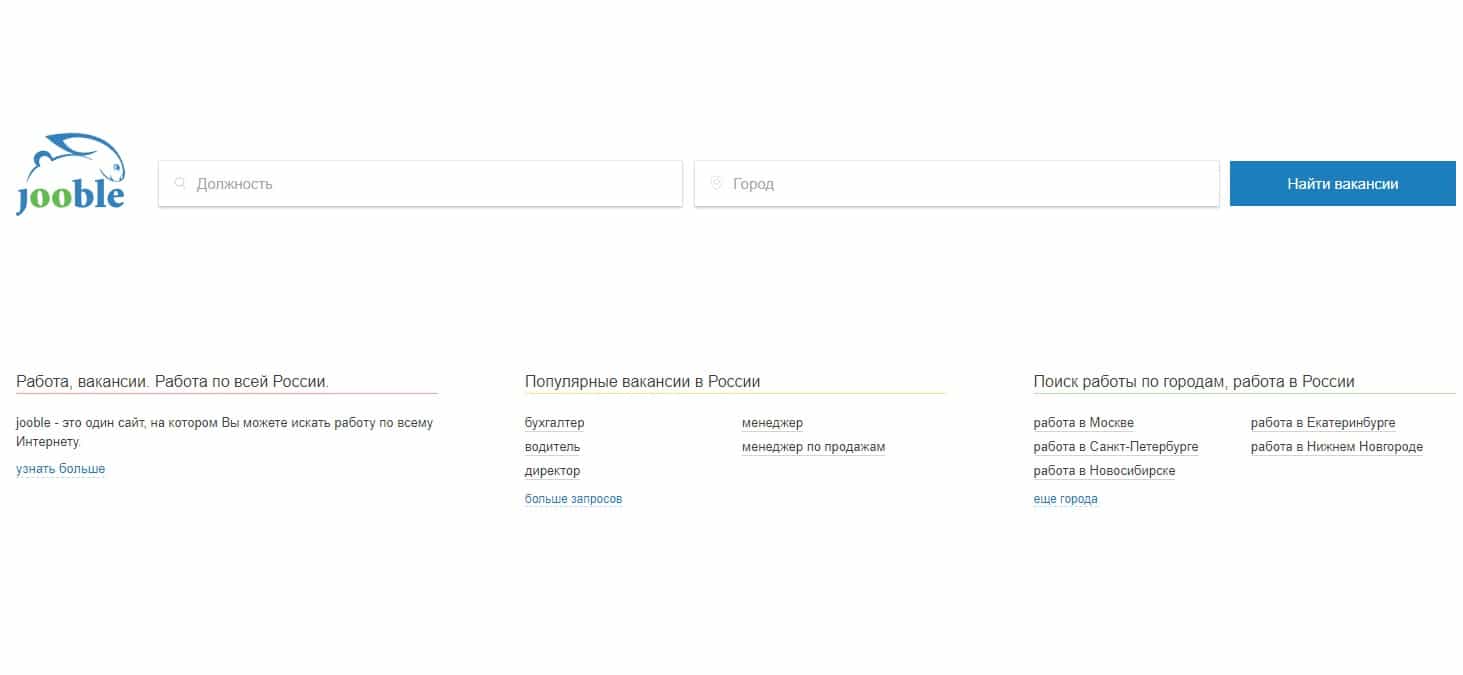
Task: Open работа в Нижнем Новгороде link
Action: [x=1337, y=447]
